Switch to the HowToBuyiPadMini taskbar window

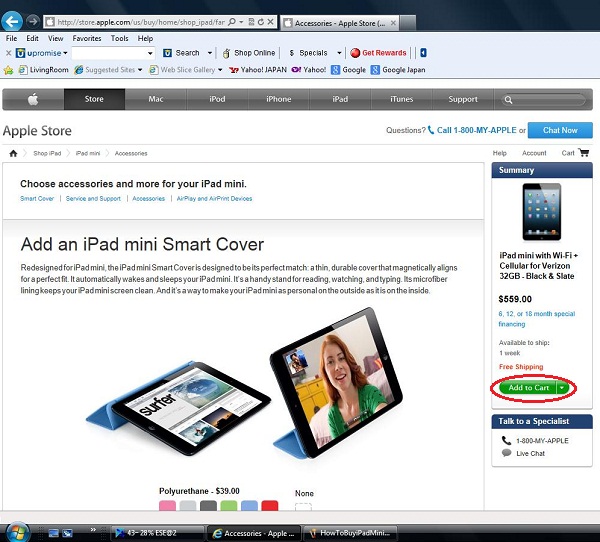pos(350,533)
